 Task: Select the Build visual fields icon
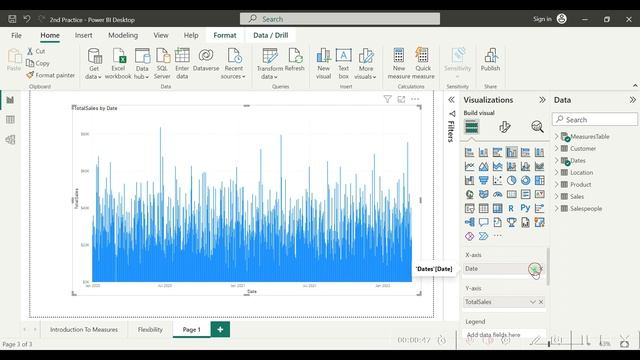coord(471,127)
